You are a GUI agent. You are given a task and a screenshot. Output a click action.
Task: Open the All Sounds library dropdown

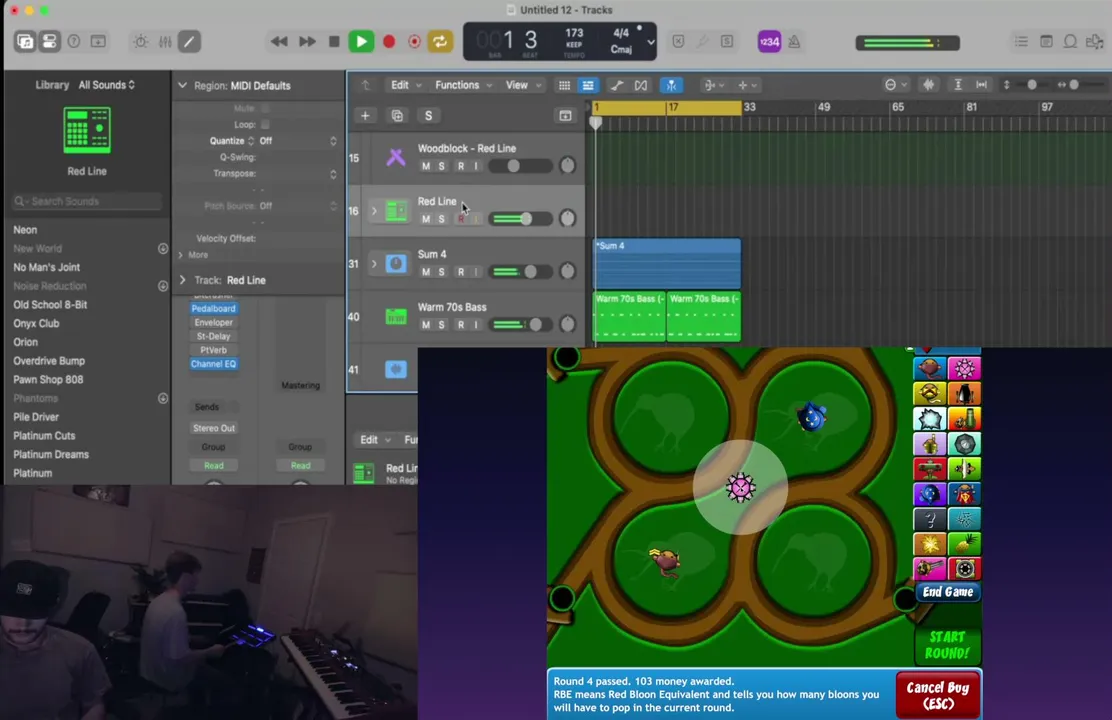pos(106,84)
